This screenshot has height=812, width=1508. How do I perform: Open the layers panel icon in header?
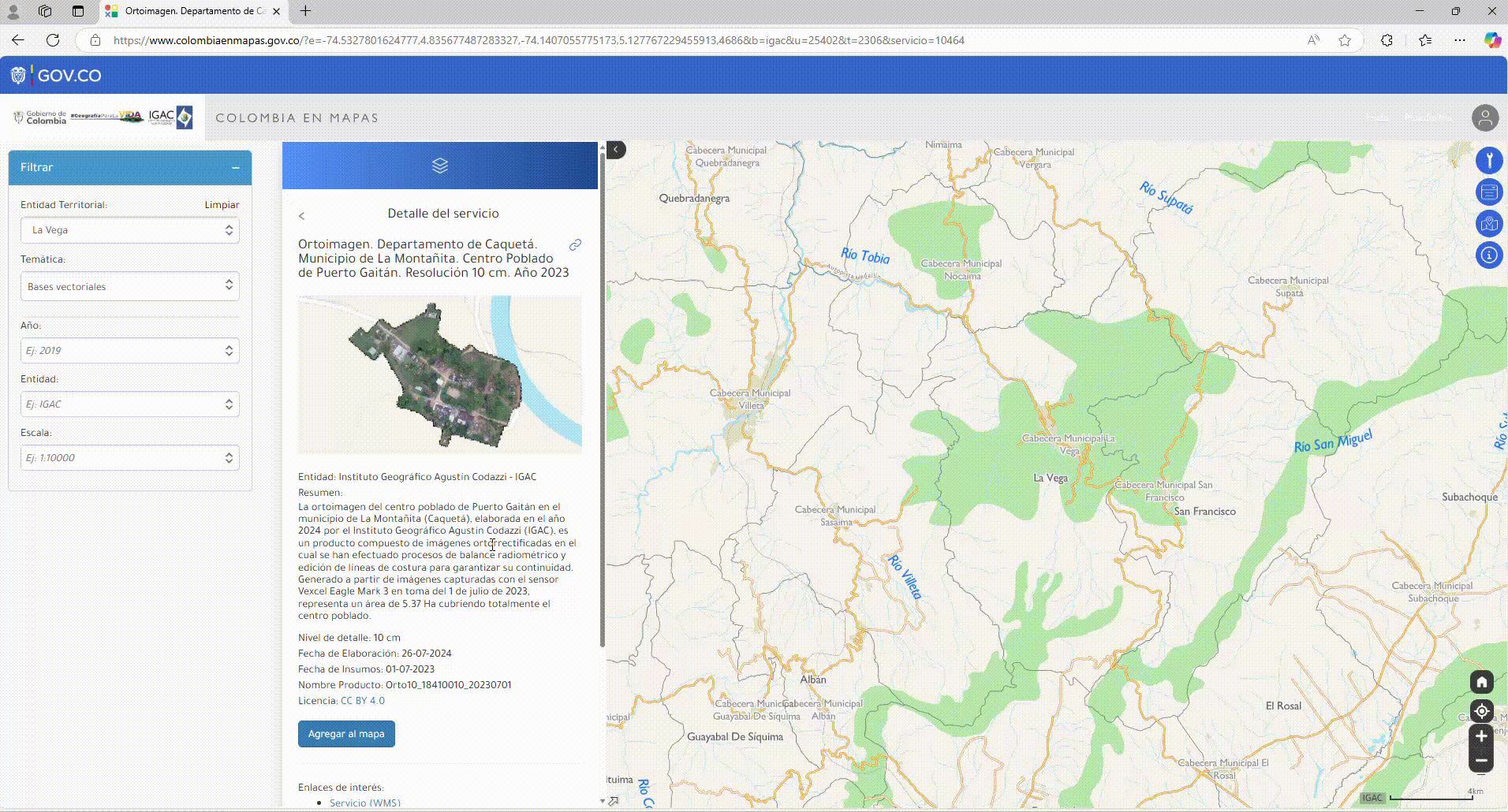click(x=440, y=166)
